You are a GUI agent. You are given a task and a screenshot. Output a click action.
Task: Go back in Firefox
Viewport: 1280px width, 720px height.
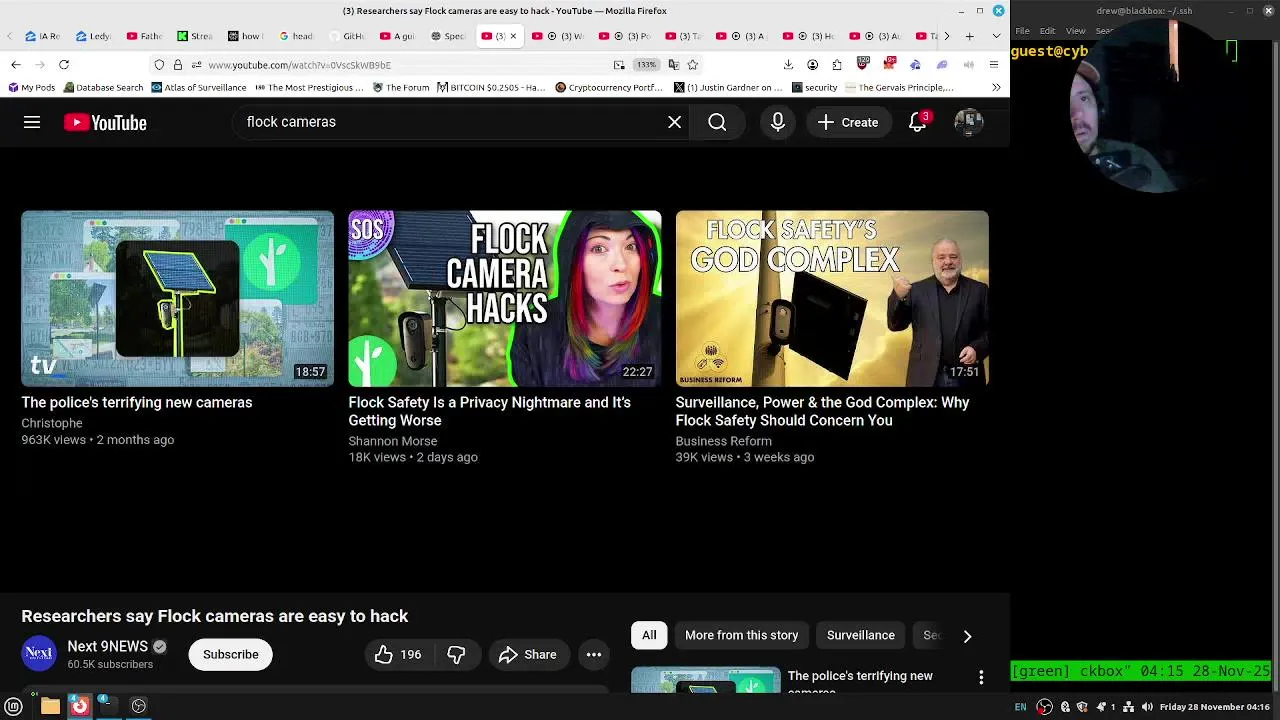[x=16, y=64]
